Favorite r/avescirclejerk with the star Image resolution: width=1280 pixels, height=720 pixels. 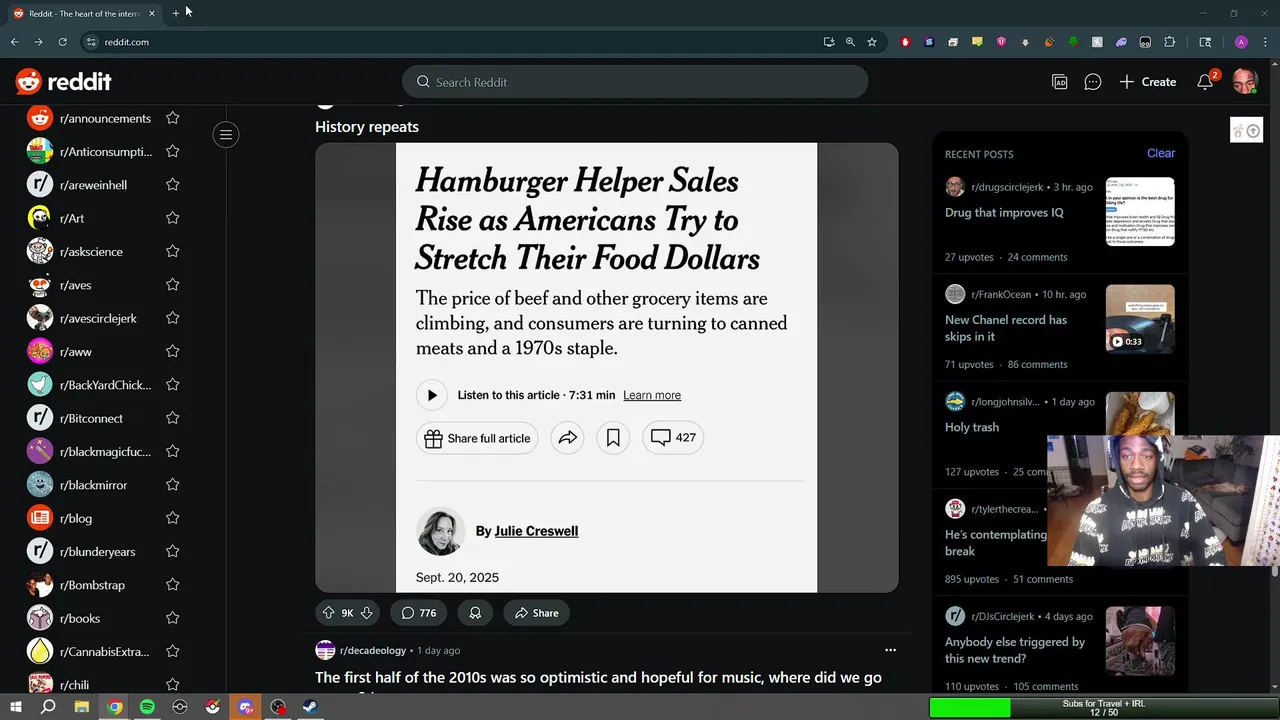(172, 318)
